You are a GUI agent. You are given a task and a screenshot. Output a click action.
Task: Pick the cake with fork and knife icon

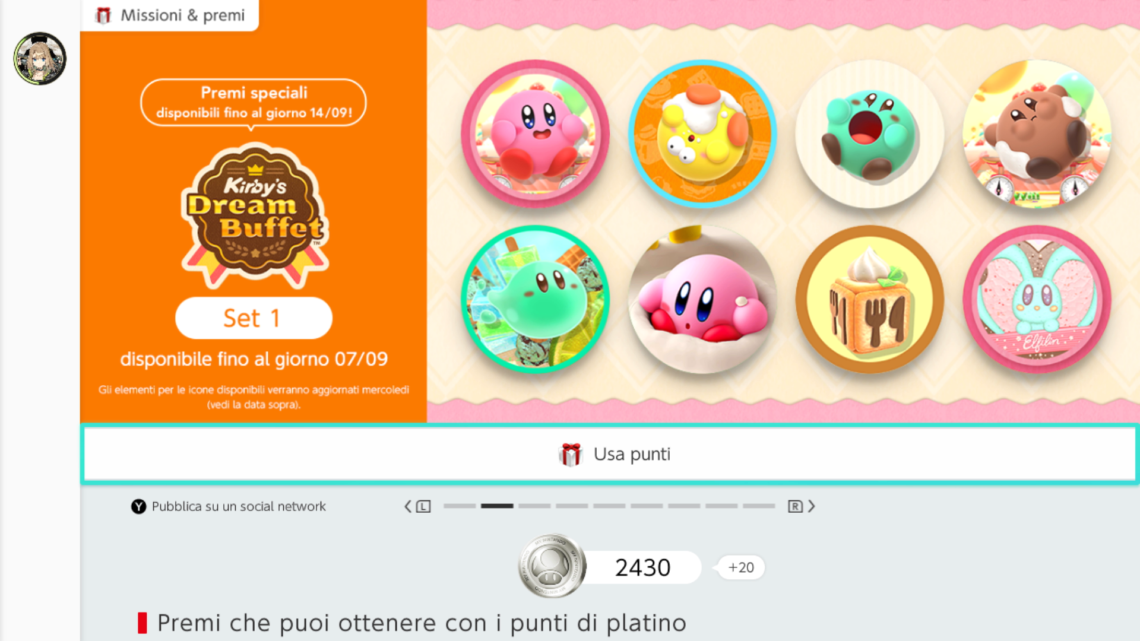(x=870, y=299)
